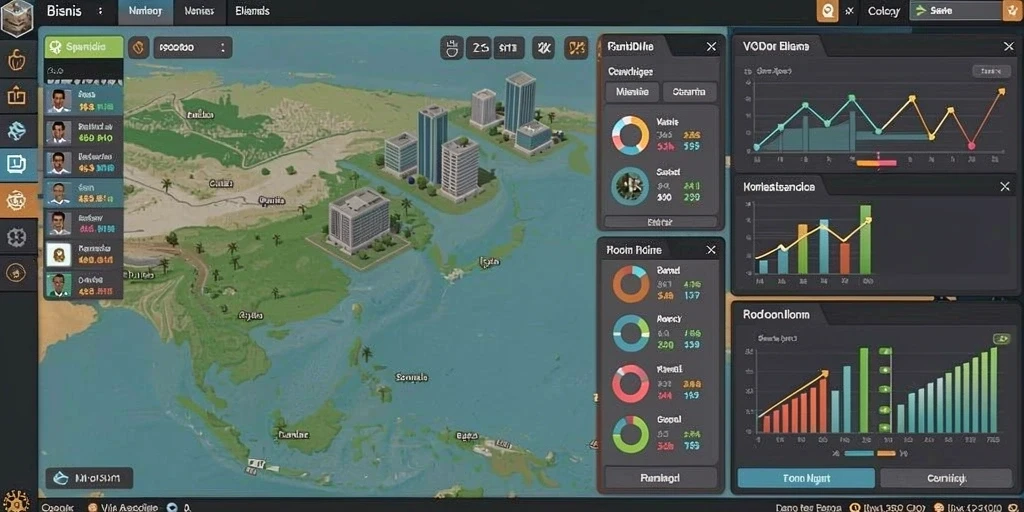Screen dimensions: 1024x512
Task: Click the button at bottom of RantiDihe panel
Action: click(x=660, y=222)
